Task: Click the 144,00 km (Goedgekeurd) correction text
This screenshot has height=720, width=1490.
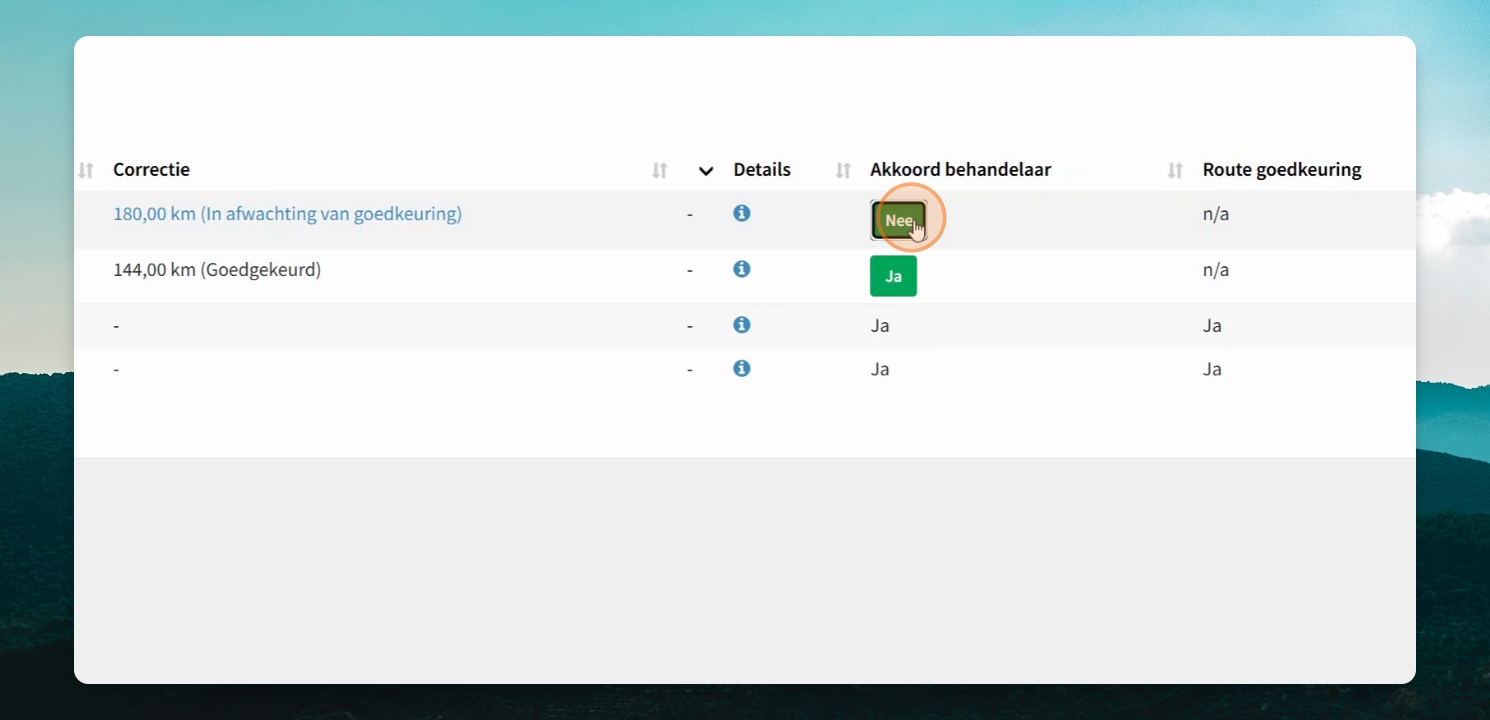Action: (x=217, y=270)
